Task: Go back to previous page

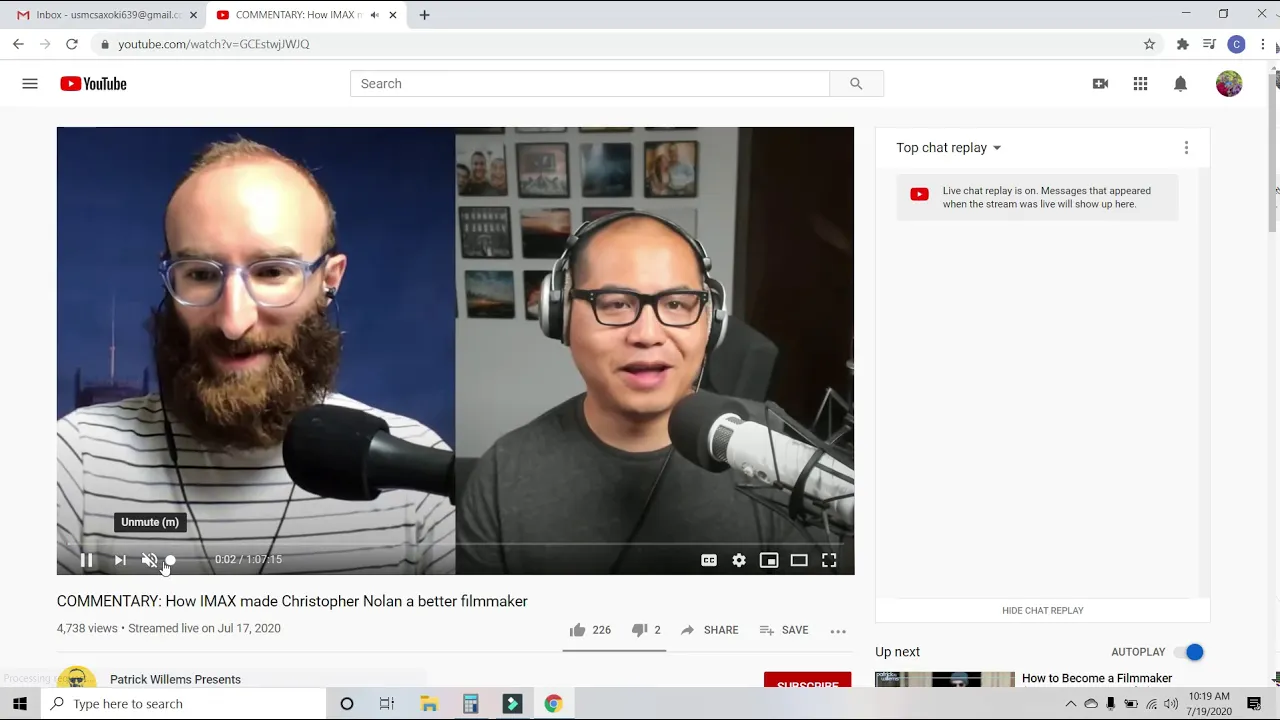Action: pos(18,44)
